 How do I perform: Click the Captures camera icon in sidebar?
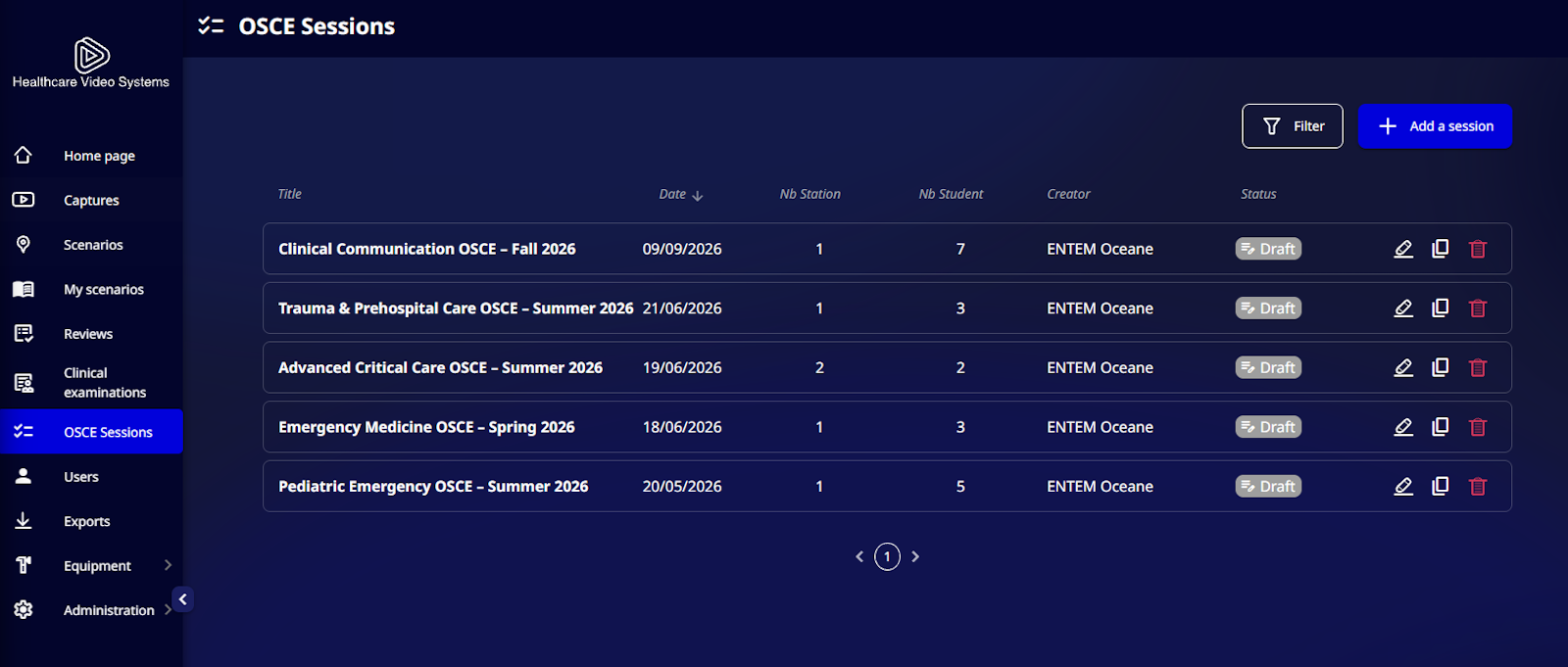point(24,200)
